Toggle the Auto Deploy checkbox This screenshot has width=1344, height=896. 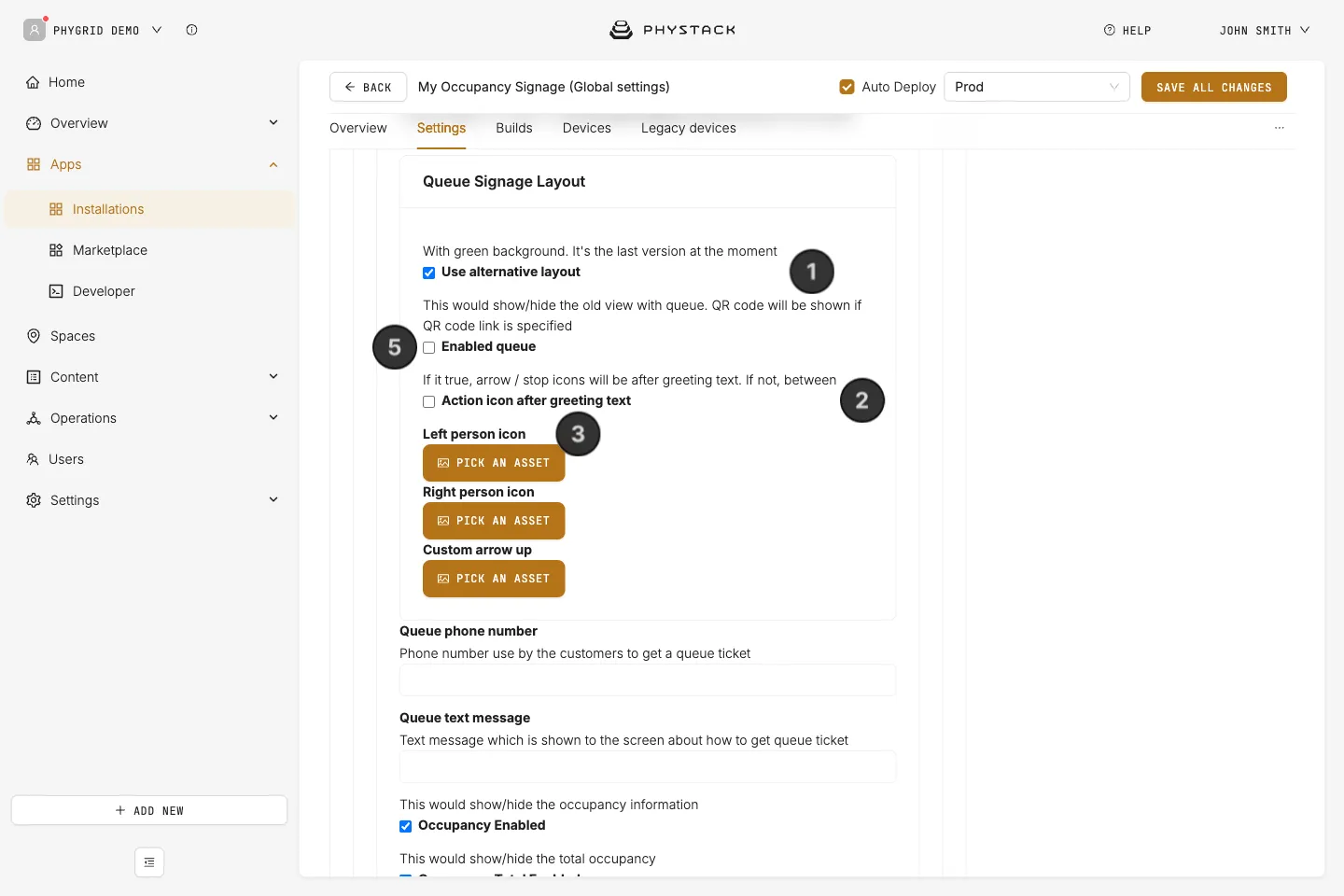coord(847,87)
